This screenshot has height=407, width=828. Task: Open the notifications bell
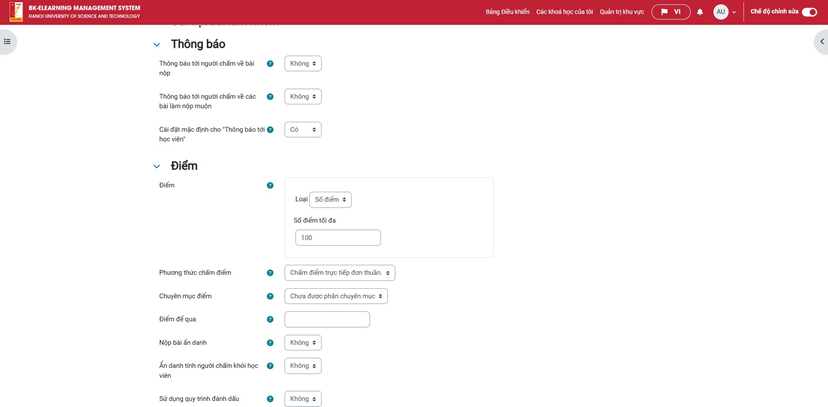point(700,12)
